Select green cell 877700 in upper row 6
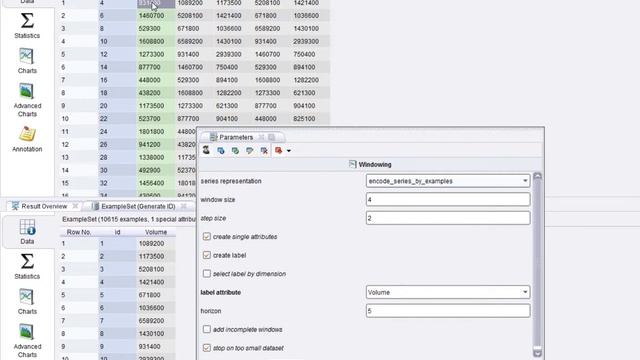This screenshot has height=360, width=640. [156, 67]
